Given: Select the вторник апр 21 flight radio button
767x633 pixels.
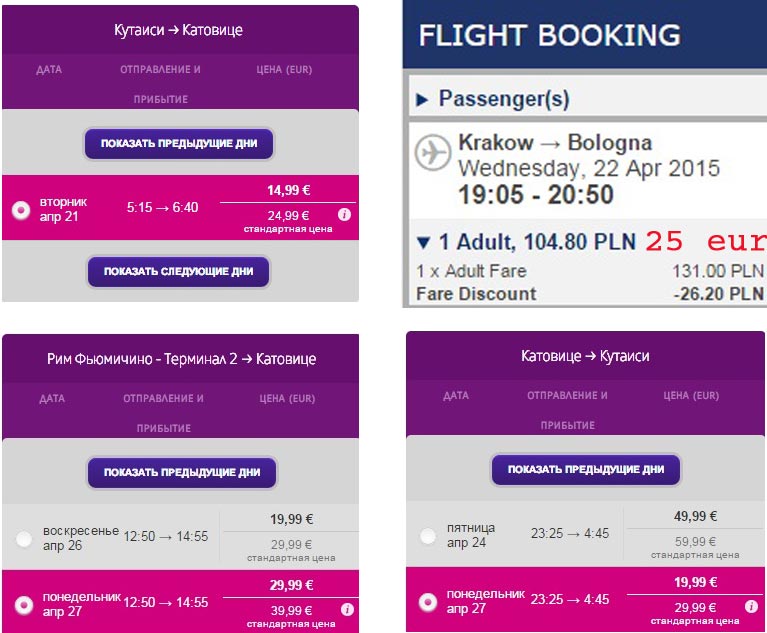Looking at the screenshot, I should tap(20, 210).
